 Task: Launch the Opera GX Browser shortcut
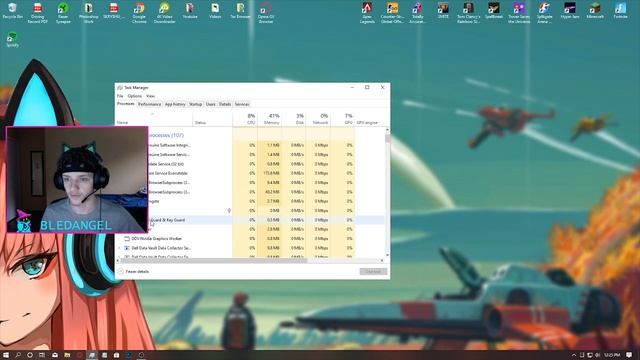266,12
